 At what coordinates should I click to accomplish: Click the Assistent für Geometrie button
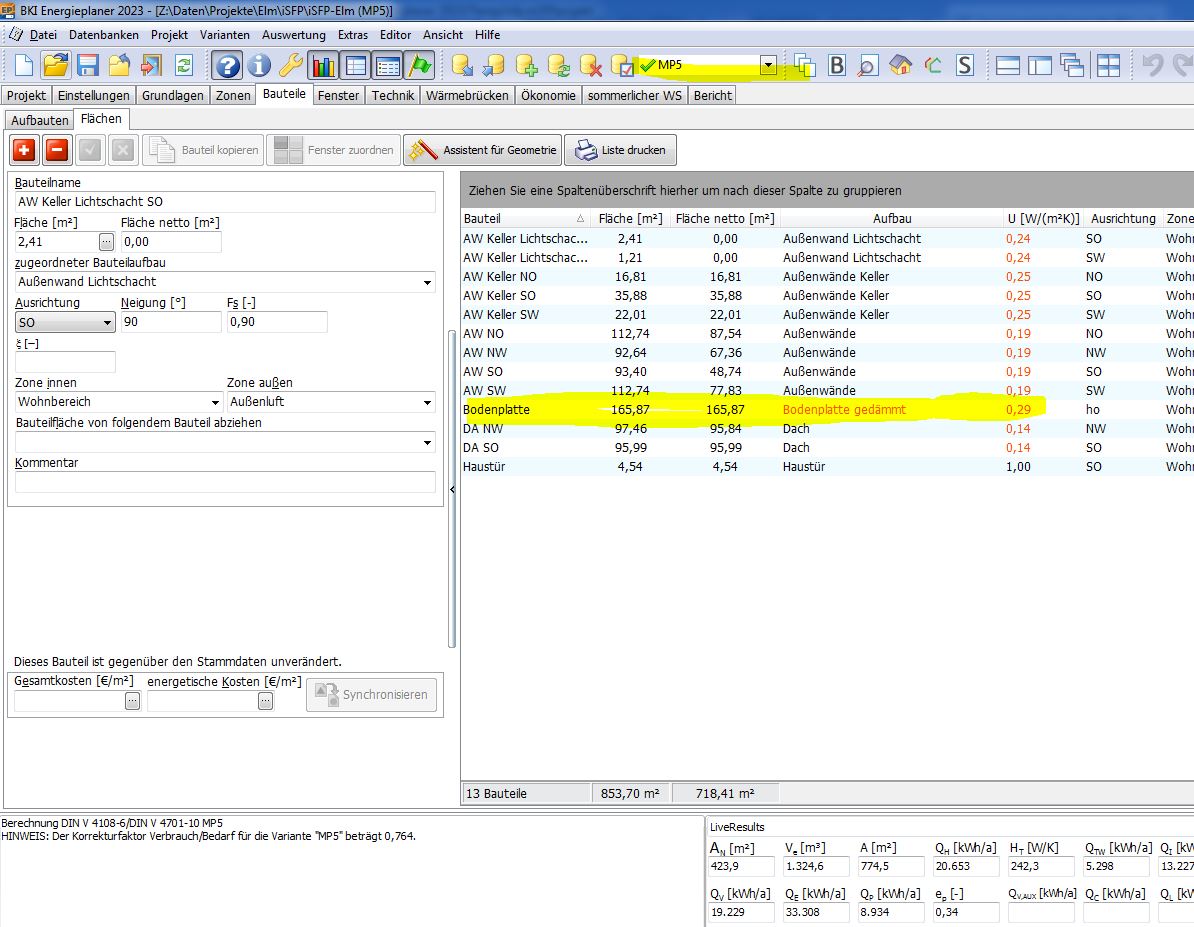[482, 150]
